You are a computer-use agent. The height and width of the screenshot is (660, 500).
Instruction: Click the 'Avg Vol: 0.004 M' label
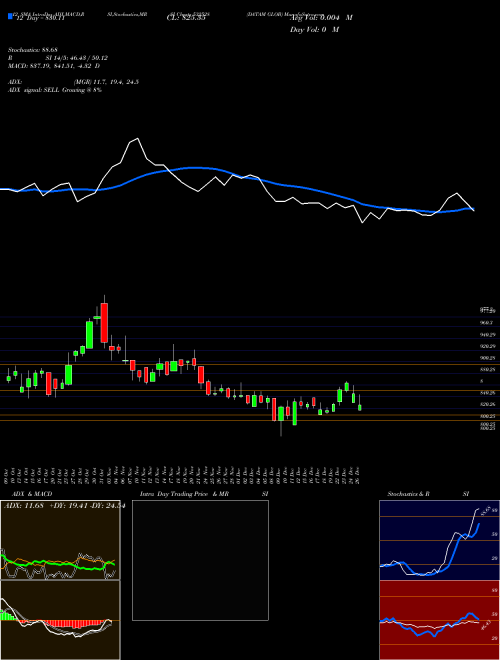pos(321,18)
